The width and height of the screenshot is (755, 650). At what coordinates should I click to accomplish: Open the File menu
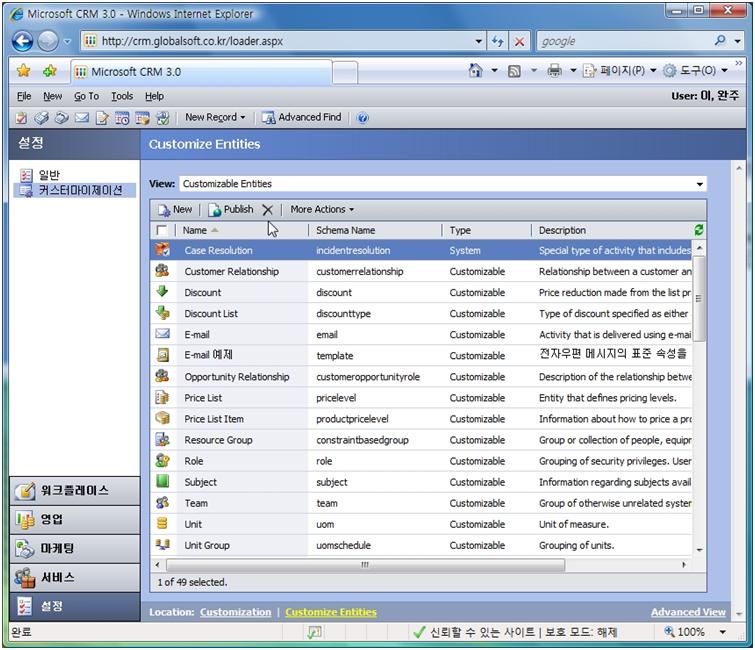click(24, 96)
